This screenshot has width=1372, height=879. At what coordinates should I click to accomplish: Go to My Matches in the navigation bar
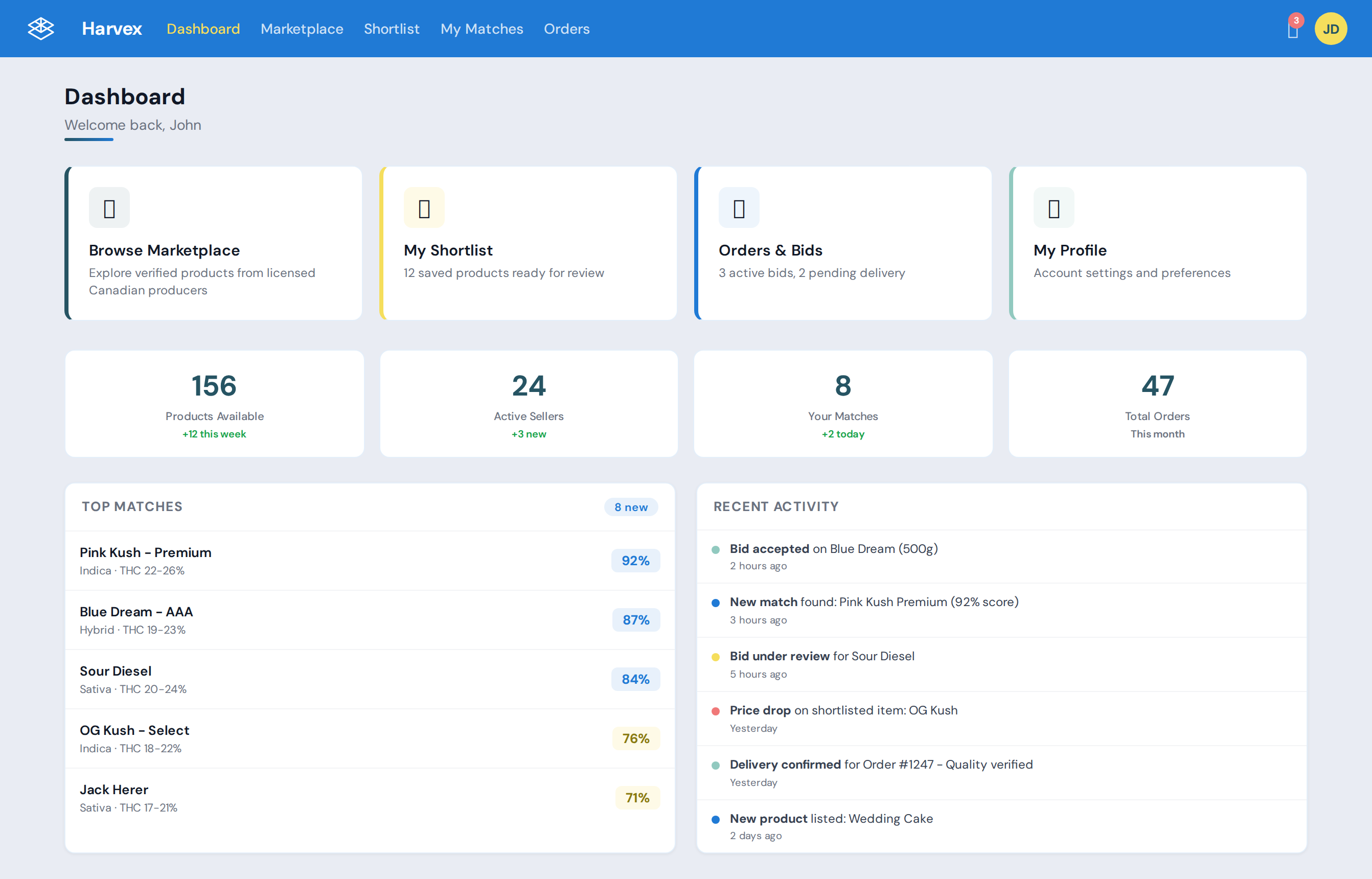482,29
